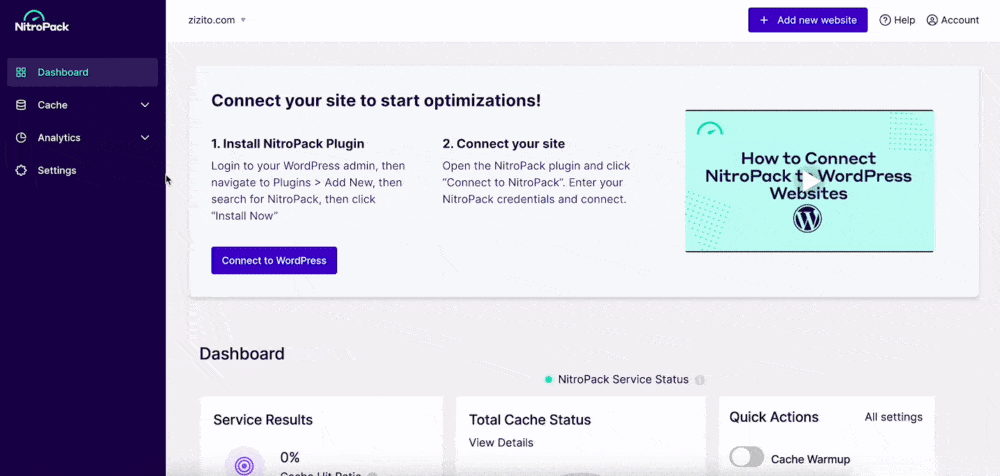1000x476 pixels.
Task: Expand the Cache menu chevron
Action: coord(145,105)
